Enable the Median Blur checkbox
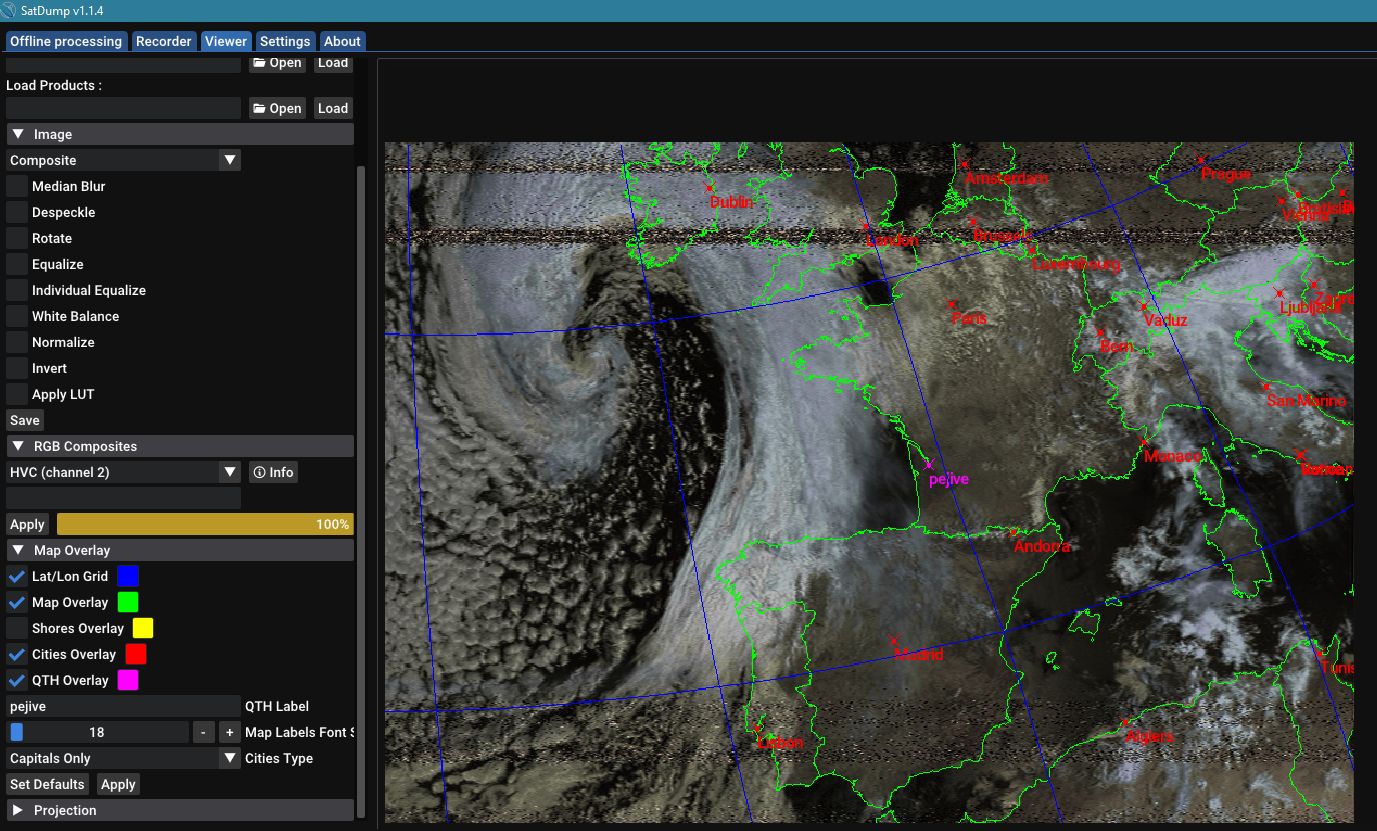 17,186
